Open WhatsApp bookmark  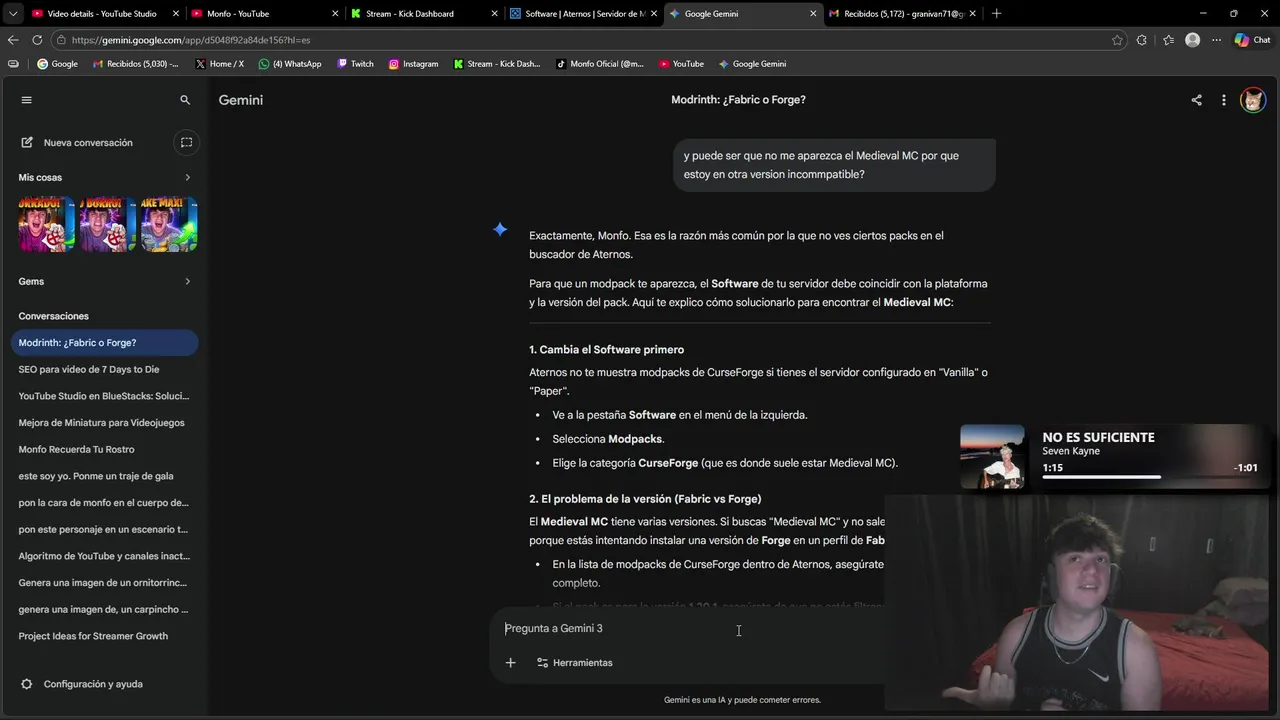pyautogui.click(x=290, y=63)
